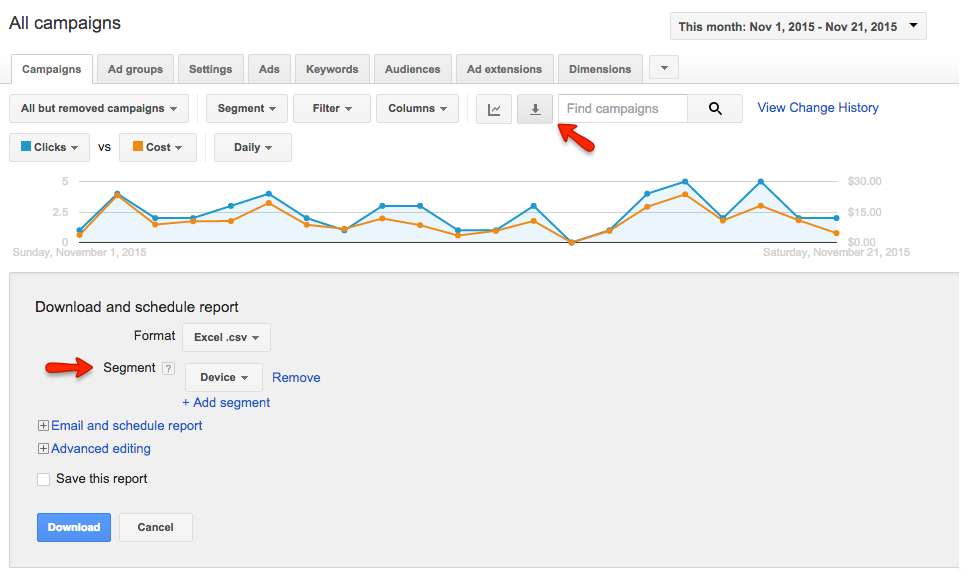
Task: Expand Email and schedule report section
Action: point(43,426)
